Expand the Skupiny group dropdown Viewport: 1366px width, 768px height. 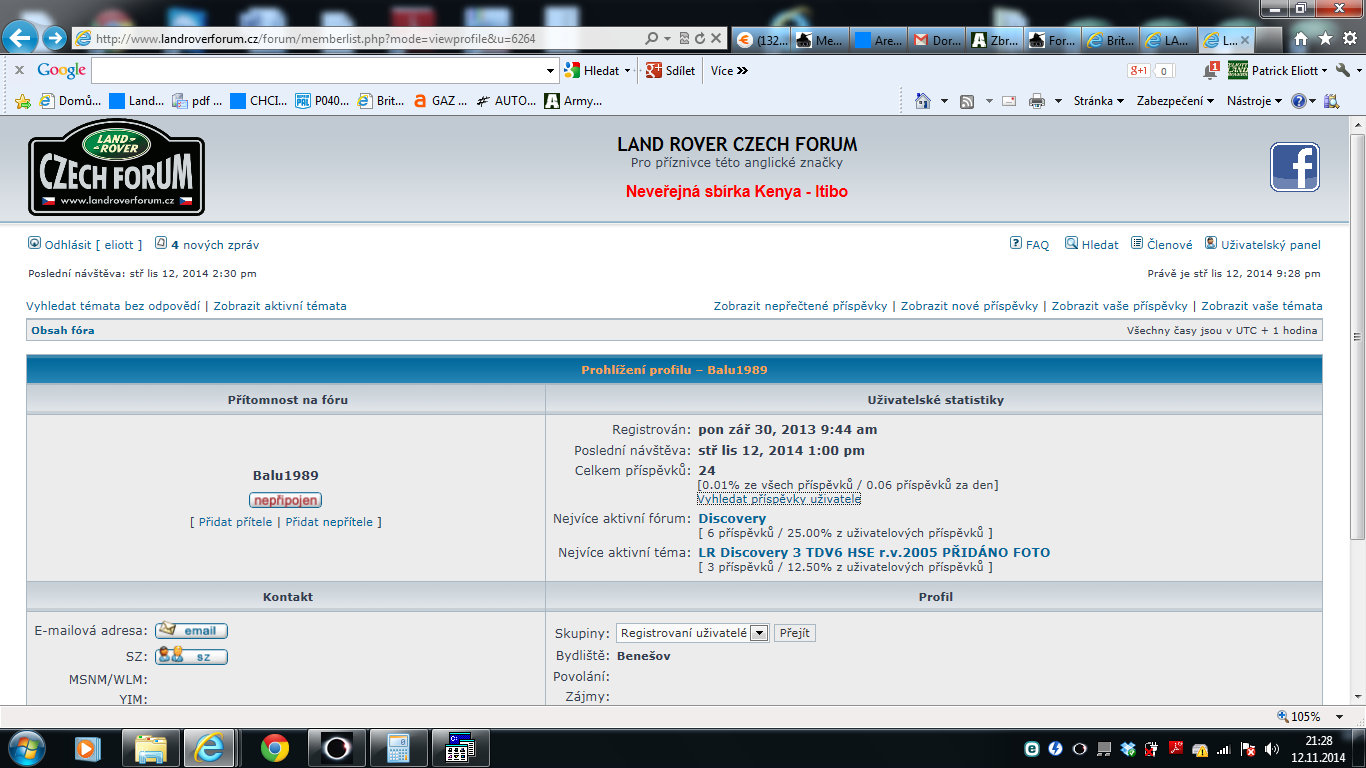tap(759, 633)
